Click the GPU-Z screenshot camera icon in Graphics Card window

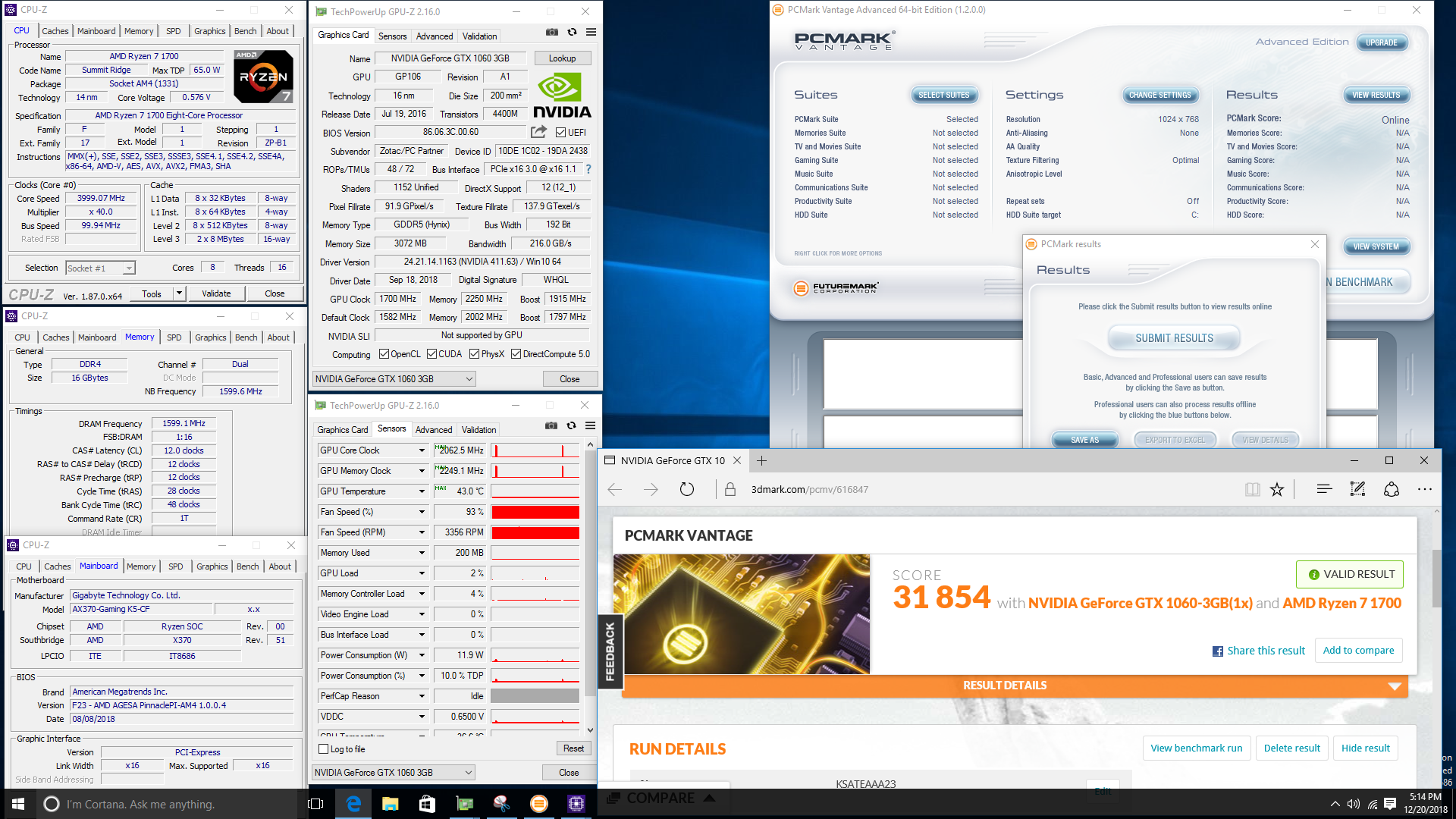coord(552,32)
